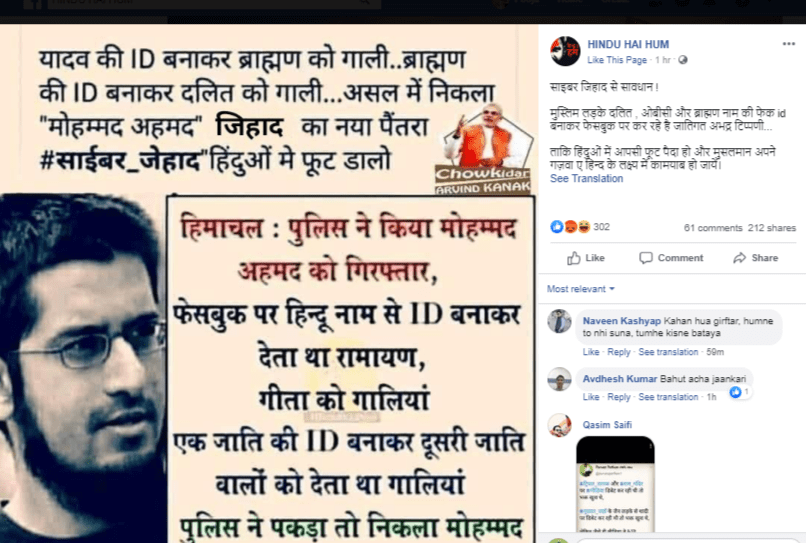This screenshot has height=543, width=806.
Task: Click Reply under Naveen Kashyap's comment
Action: [619, 352]
